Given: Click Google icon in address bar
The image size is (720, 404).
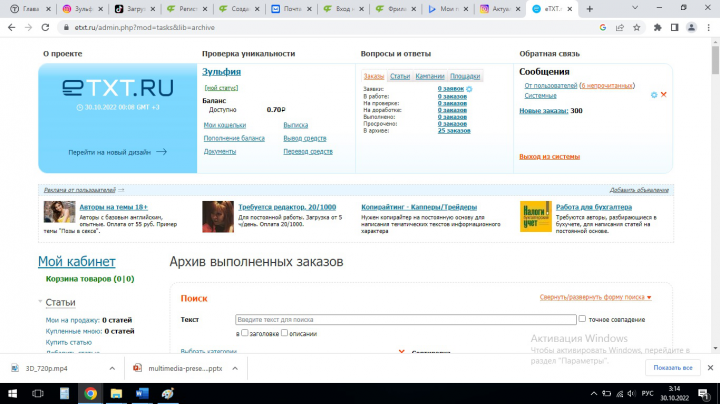Looking at the screenshot, I should (603, 28).
